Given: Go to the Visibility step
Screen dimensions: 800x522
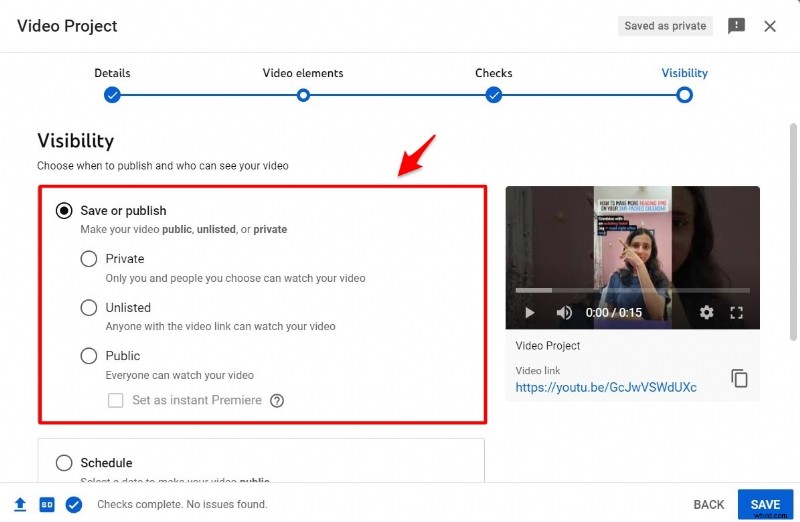Looking at the screenshot, I should point(684,95).
